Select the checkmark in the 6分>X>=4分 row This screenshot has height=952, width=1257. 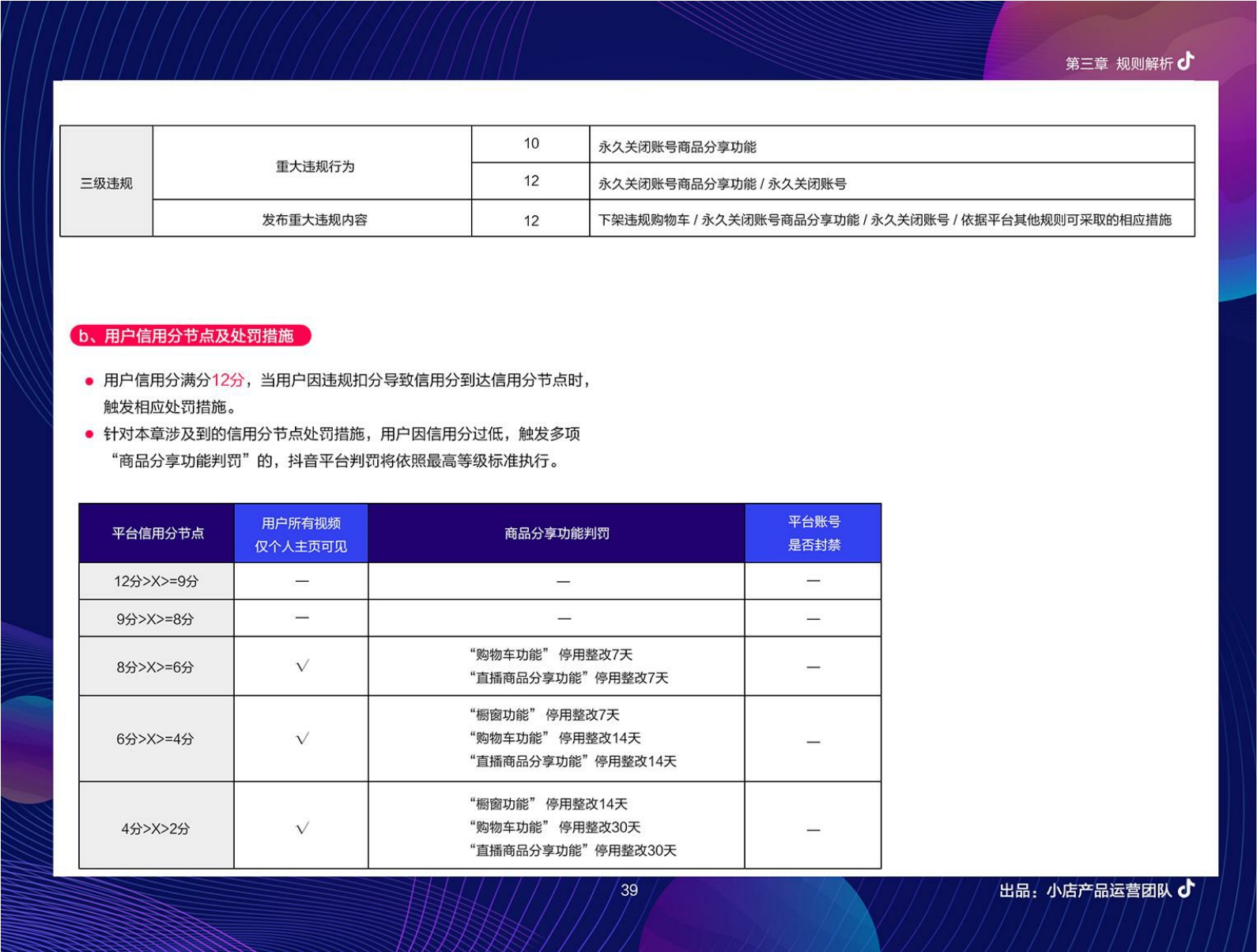point(302,739)
